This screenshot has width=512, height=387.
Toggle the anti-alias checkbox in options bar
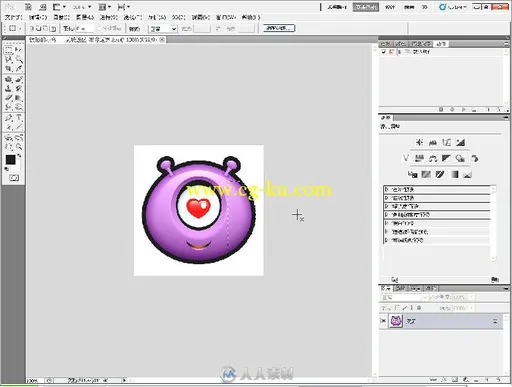[99, 28]
